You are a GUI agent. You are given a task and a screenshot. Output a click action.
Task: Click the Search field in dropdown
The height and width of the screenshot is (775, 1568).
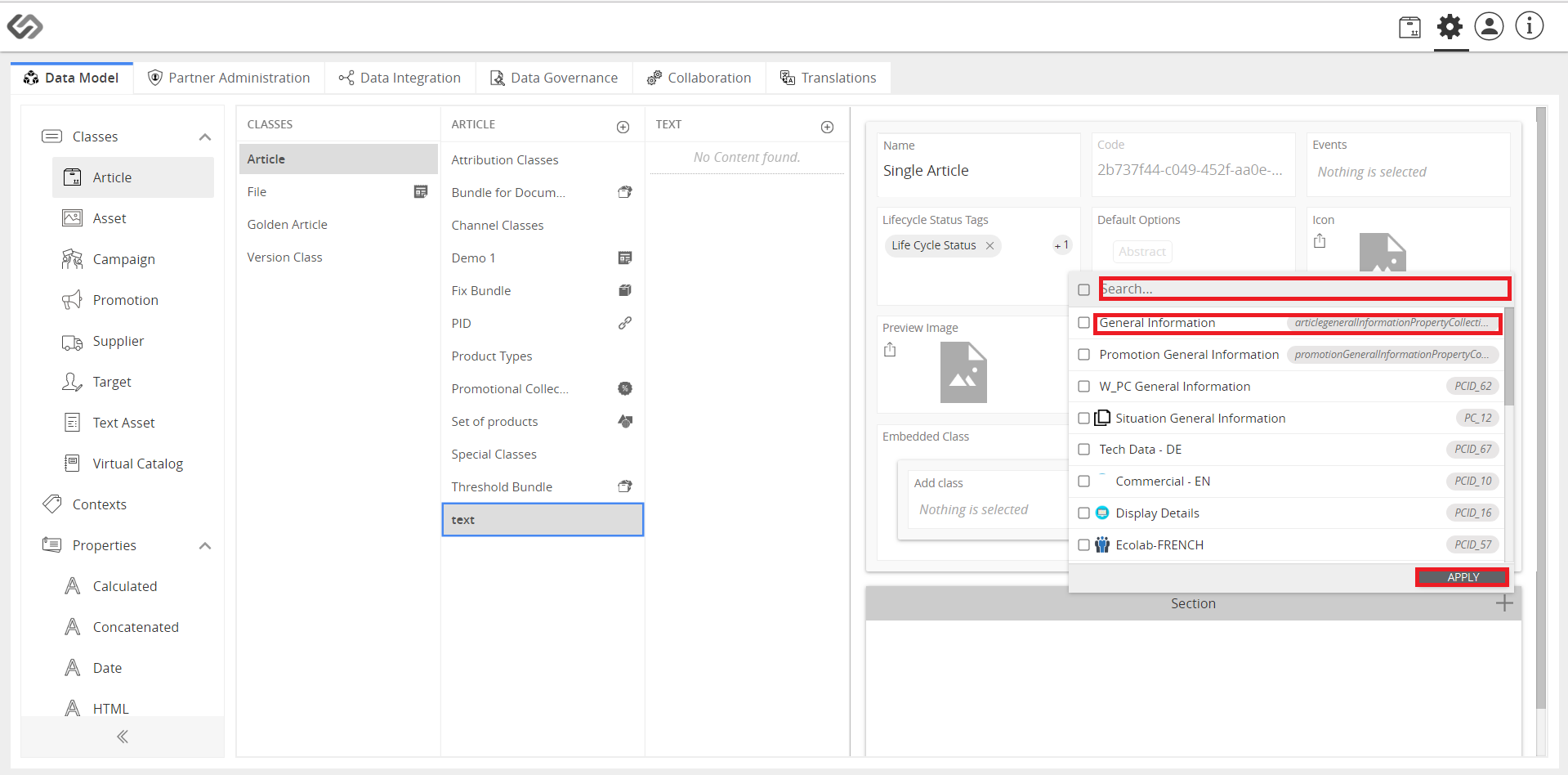pos(1304,289)
